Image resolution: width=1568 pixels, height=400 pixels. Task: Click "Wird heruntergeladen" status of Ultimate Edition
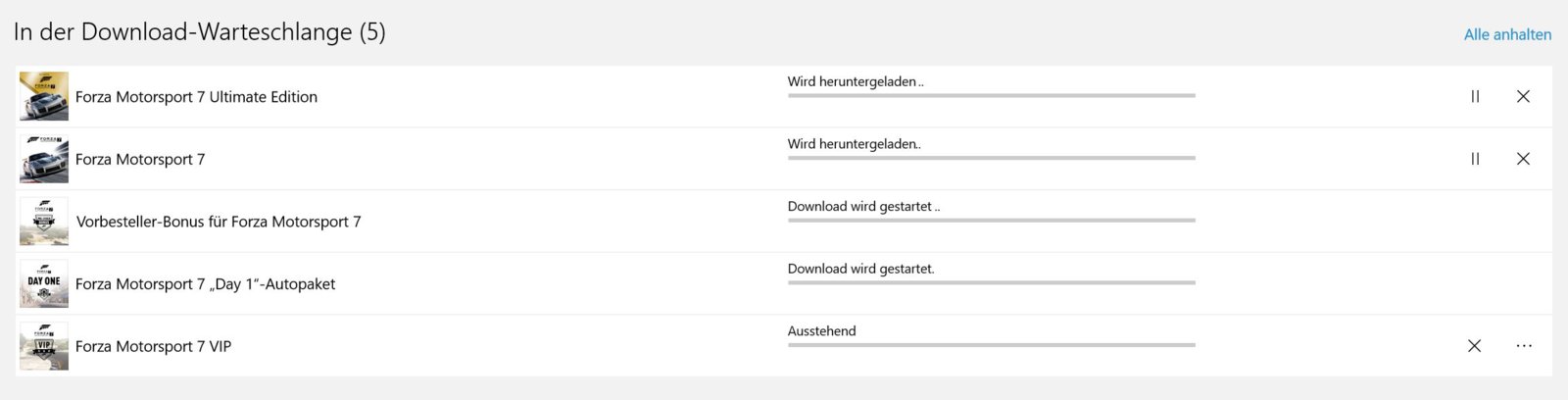point(856,82)
